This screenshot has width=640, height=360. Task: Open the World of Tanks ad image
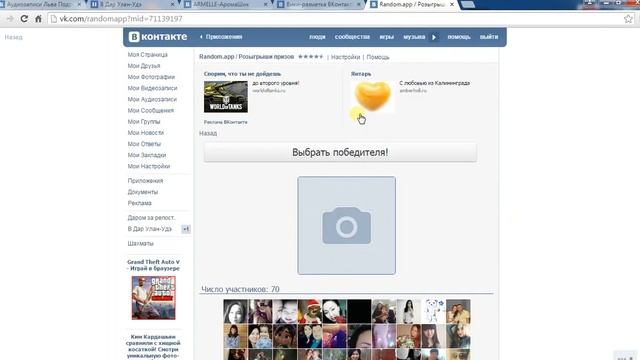pyautogui.click(x=226, y=97)
